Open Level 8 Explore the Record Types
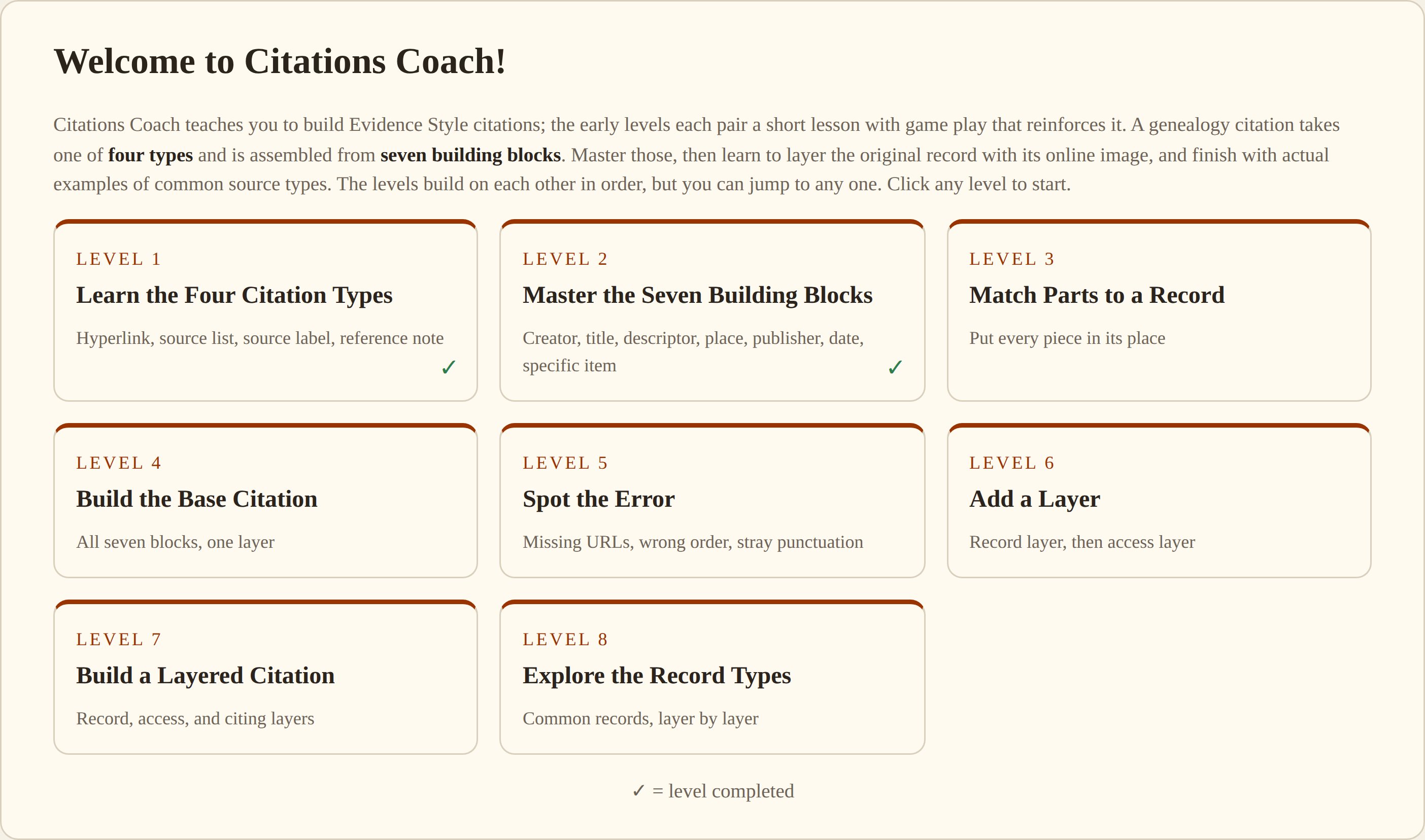 click(x=712, y=677)
